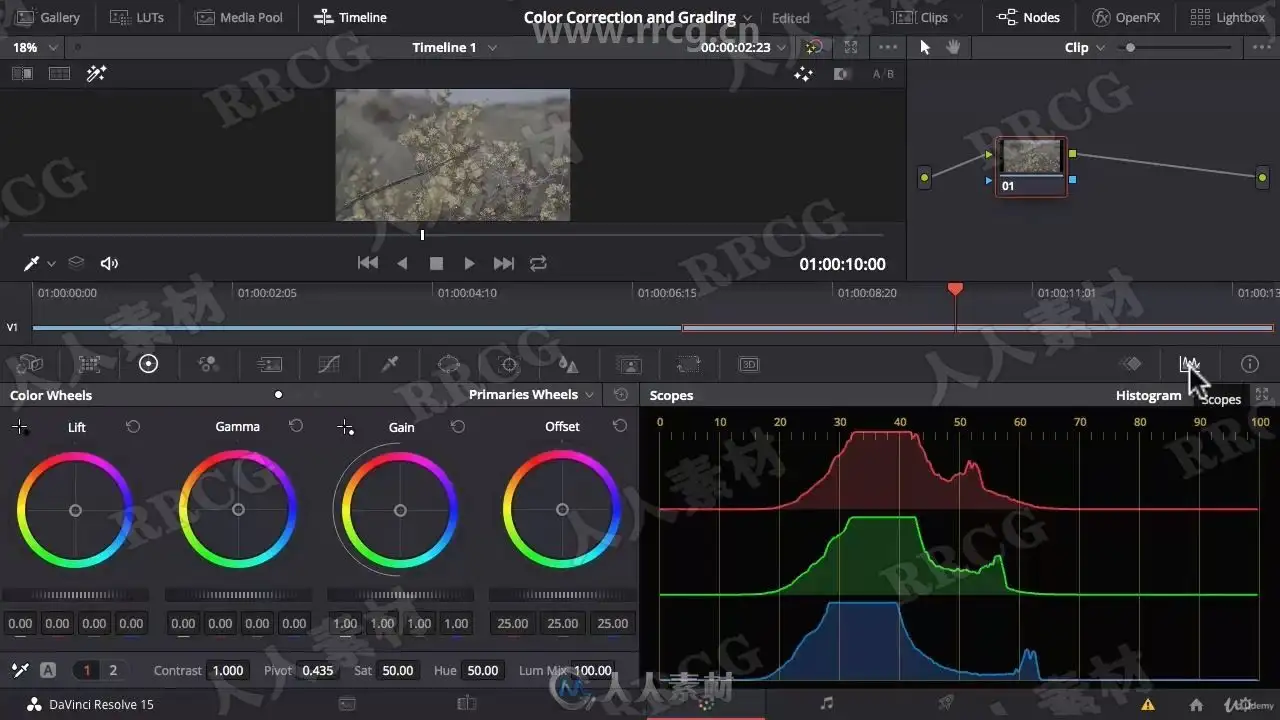Open the Fairlight audio page

coord(826,704)
